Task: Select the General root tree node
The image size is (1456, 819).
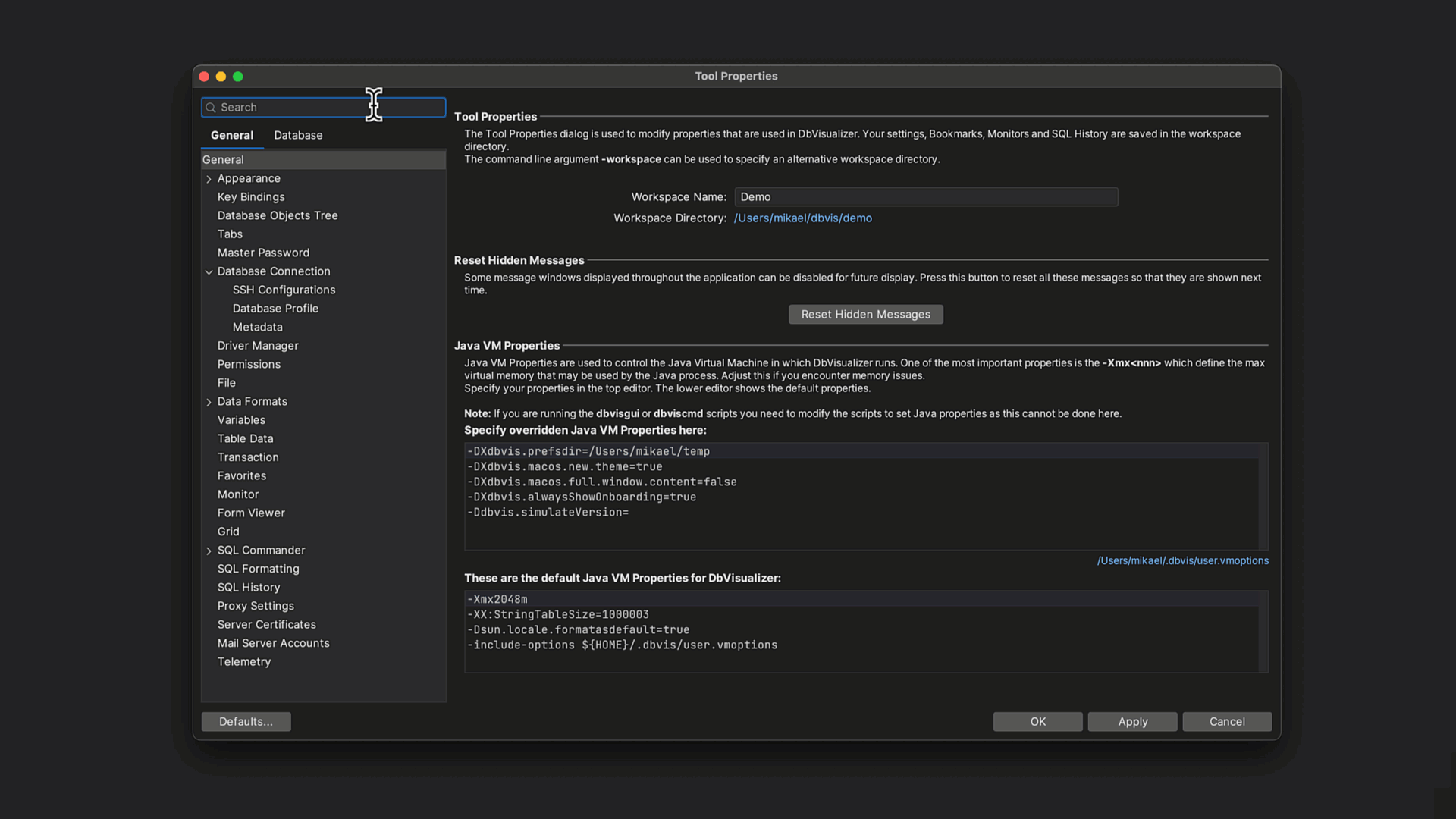Action: pos(324,160)
